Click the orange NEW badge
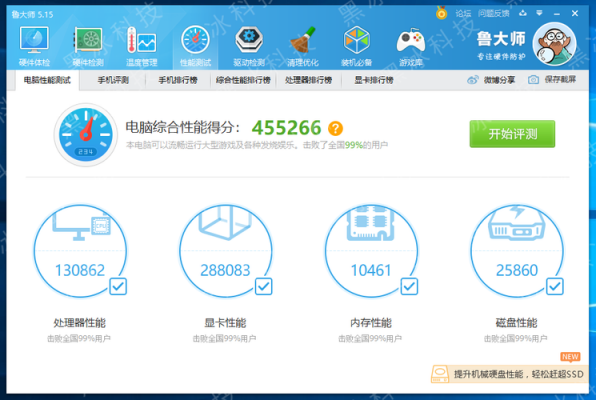Image resolution: width=596 pixels, height=400 pixels. (x=570, y=357)
